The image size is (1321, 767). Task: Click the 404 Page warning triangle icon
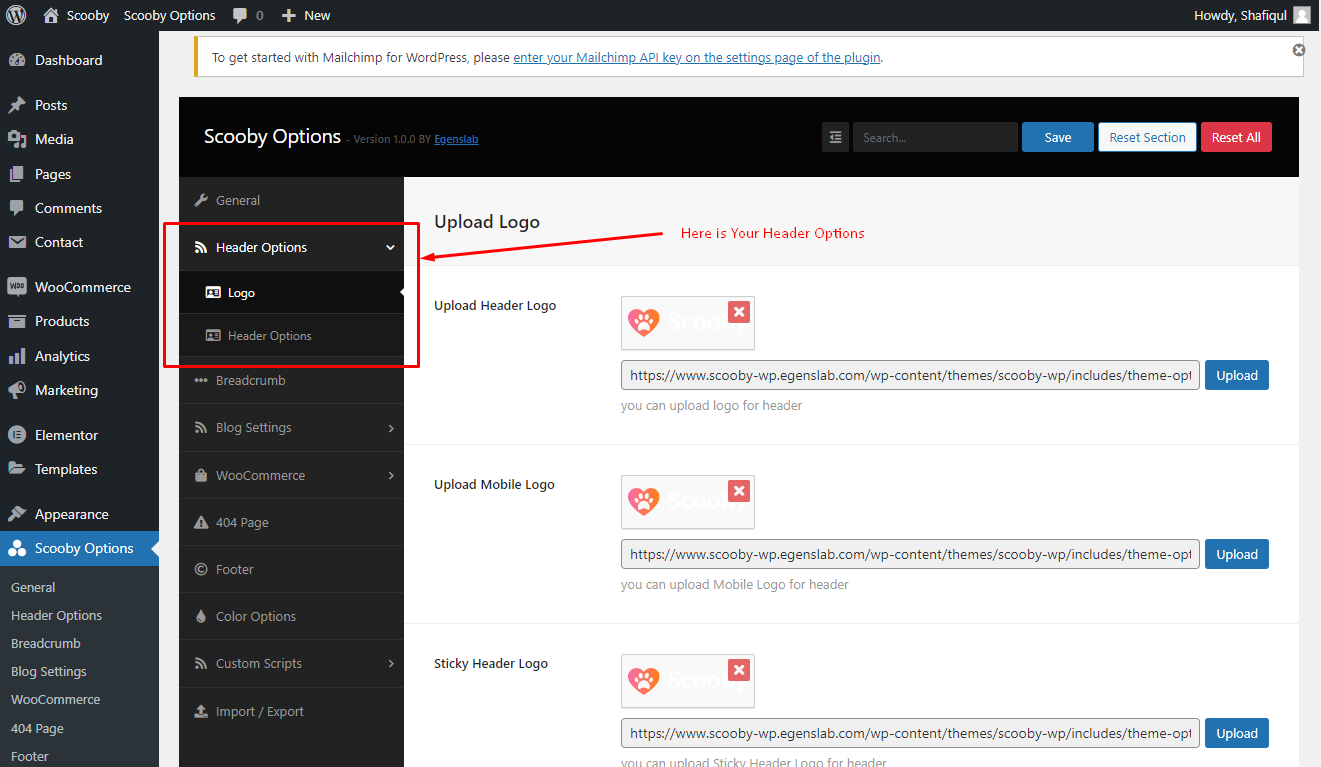pyautogui.click(x=201, y=522)
